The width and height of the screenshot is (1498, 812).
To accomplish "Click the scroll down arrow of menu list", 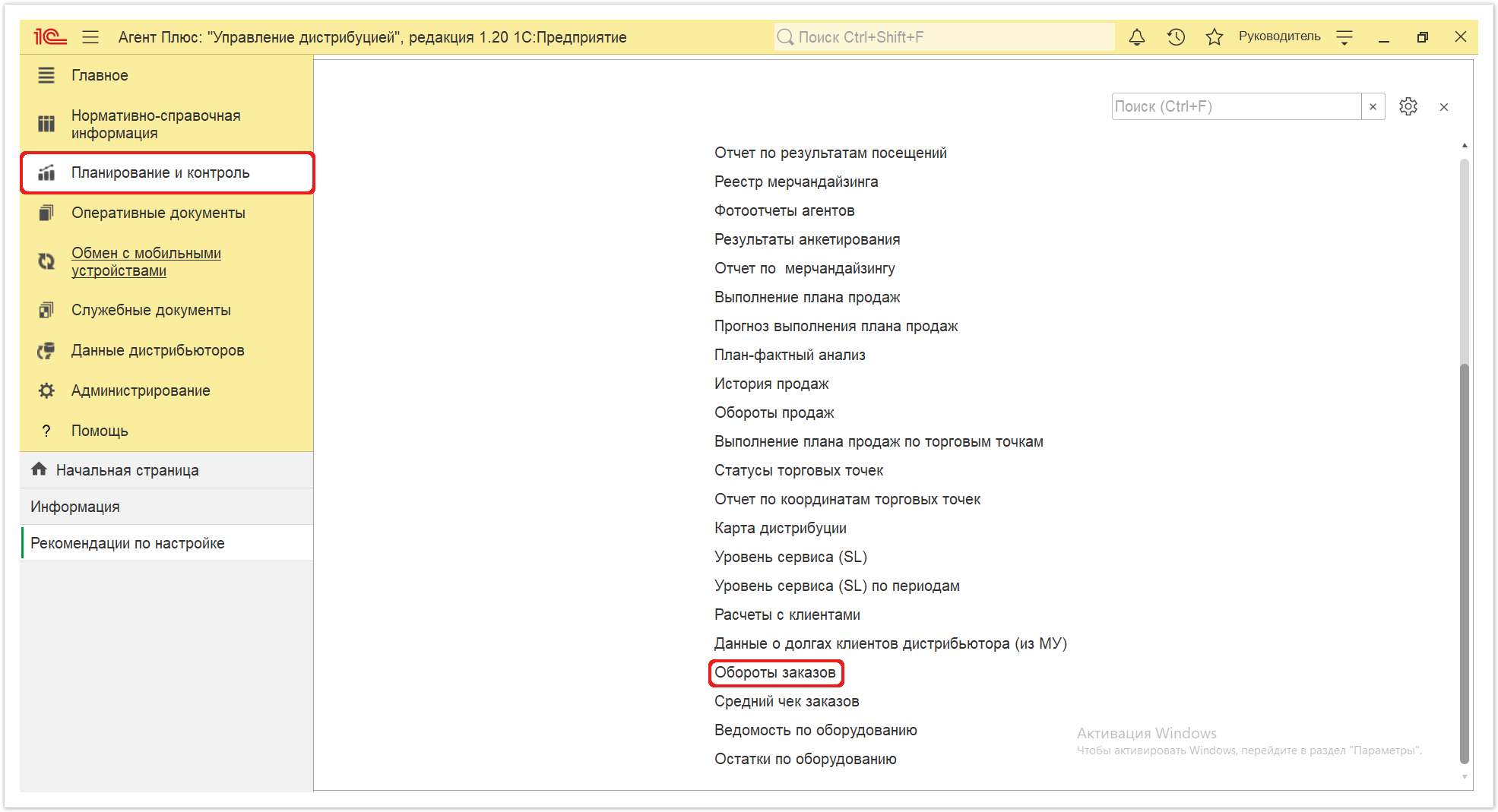I will pos(1464,776).
